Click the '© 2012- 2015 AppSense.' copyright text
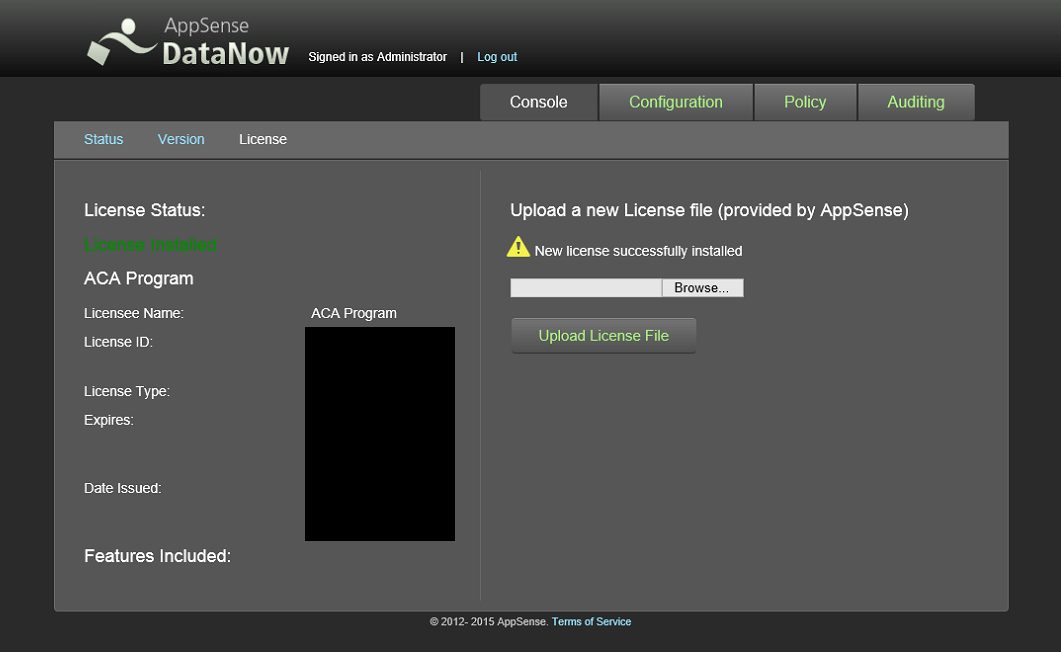 pos(489,622)
